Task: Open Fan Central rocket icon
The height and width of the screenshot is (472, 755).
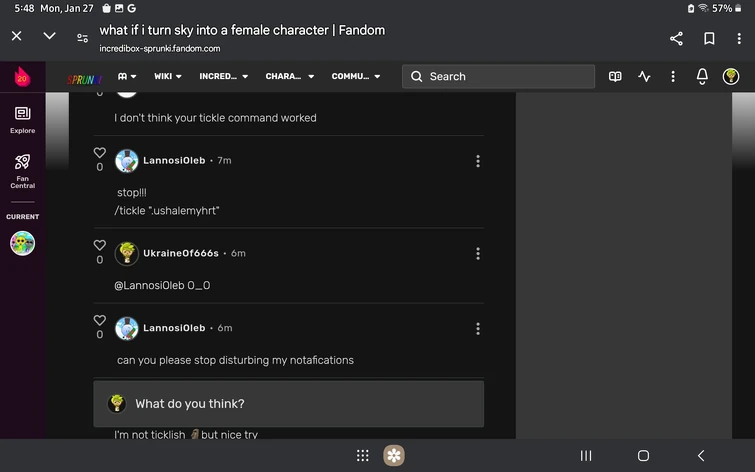Action: [x=23, y=171]
